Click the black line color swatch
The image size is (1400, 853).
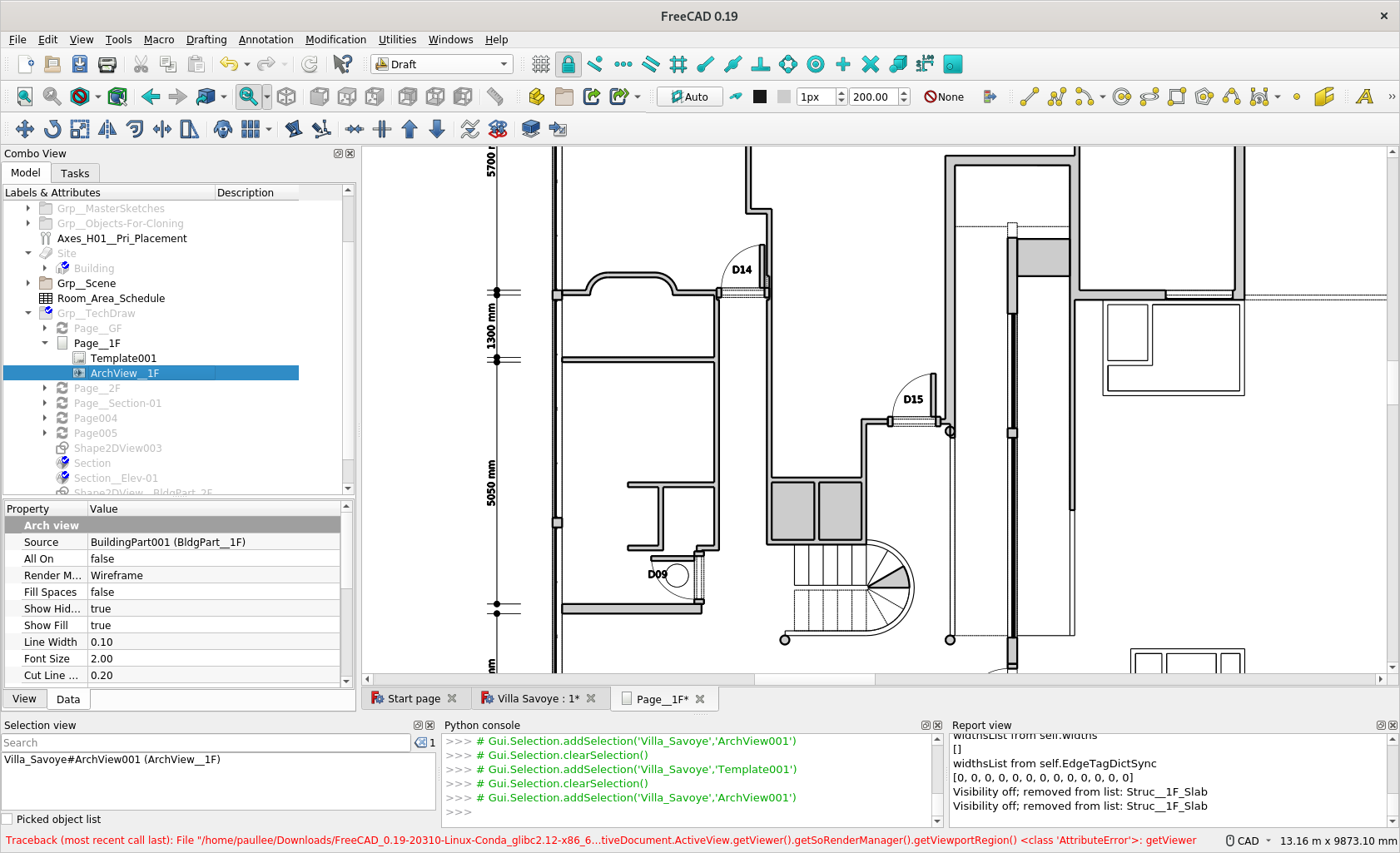pyautogui.click(x=760, y=97)
